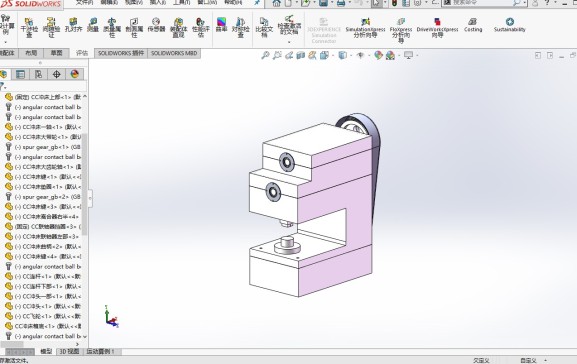577x364 pixels.
Task: Toggle the Section View icon in view toolbar
Action: click(x=301, y=55)
